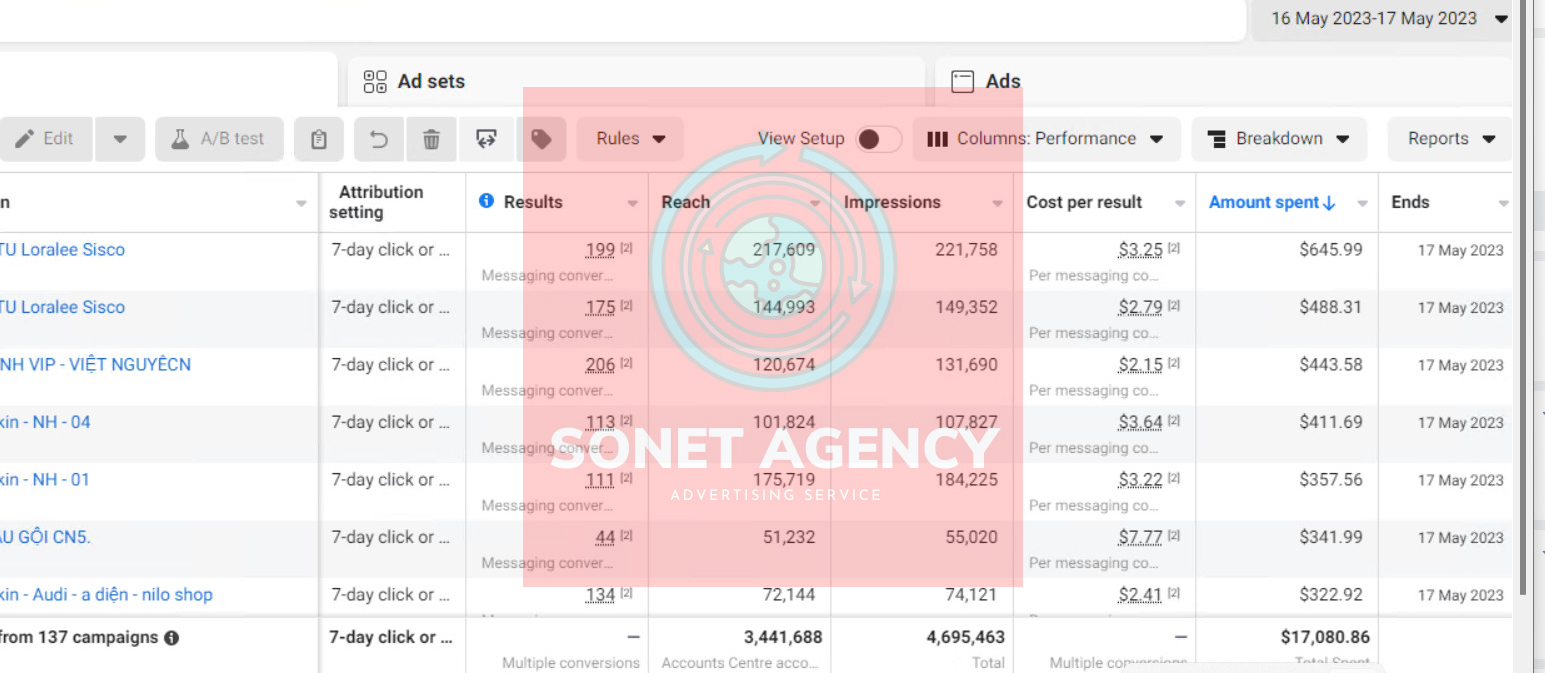The image size is (1545, 673).
Task: Click cost per result $3.25
Action: point(1141,250)
